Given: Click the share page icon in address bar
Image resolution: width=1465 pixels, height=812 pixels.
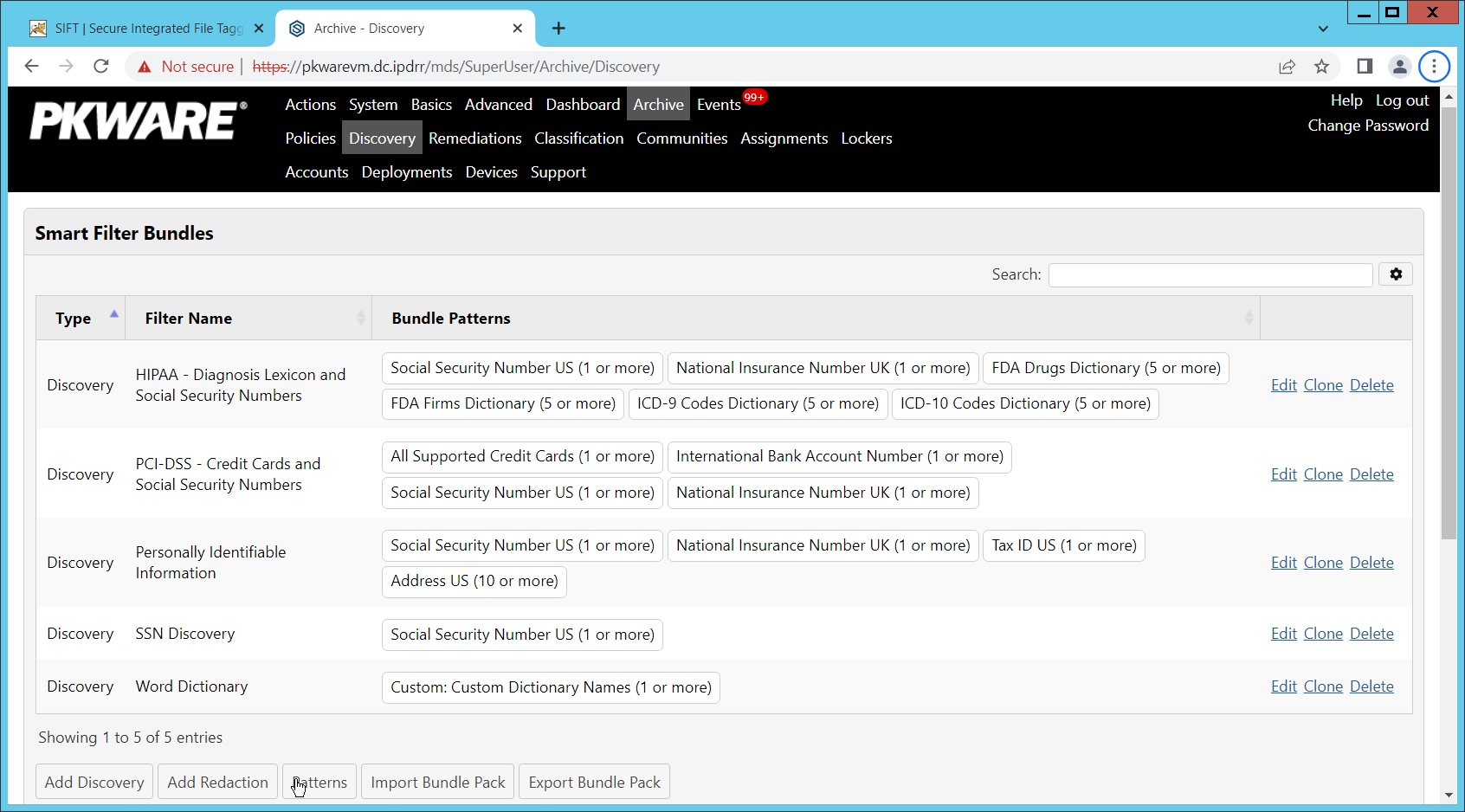Looking at the screenshot, I should coord(1287,67).
